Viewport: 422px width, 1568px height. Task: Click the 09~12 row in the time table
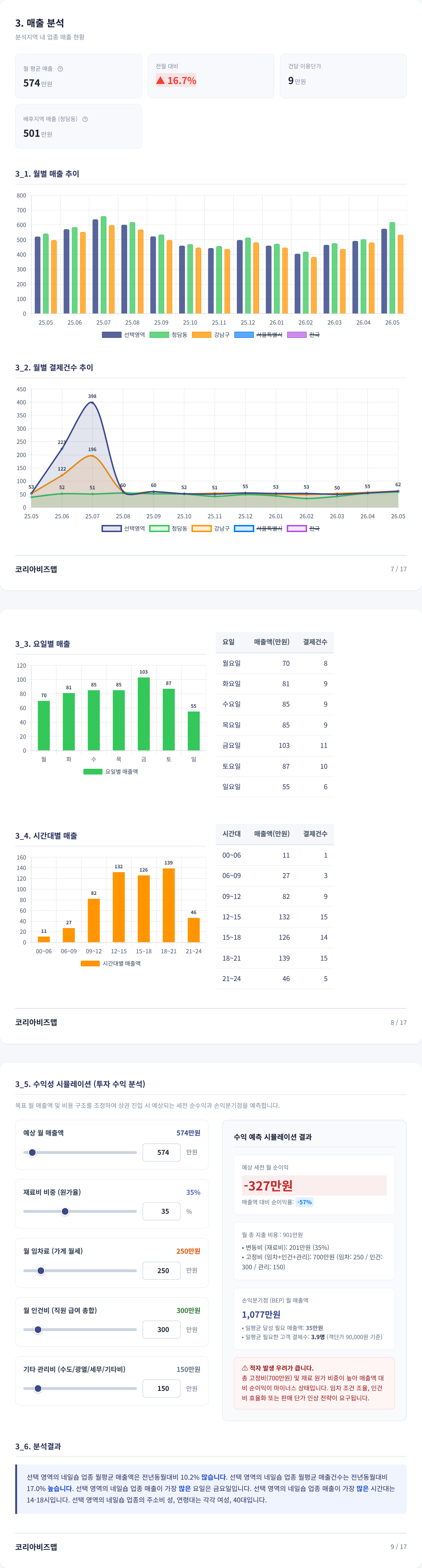275,897
